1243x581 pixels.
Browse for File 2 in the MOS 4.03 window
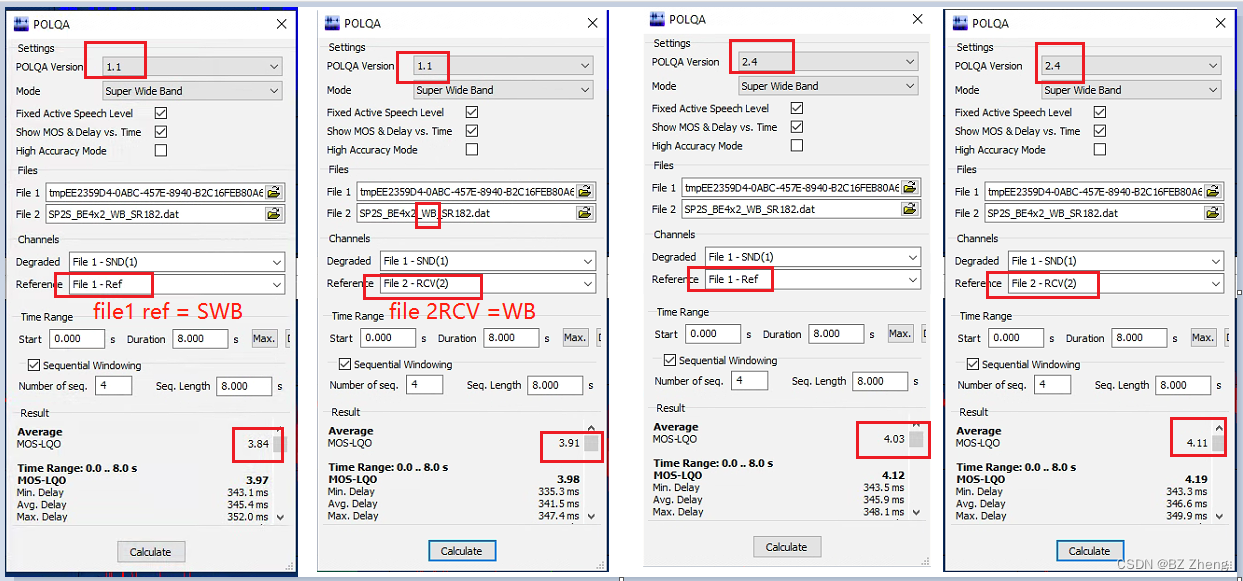[x=909, y=208]
